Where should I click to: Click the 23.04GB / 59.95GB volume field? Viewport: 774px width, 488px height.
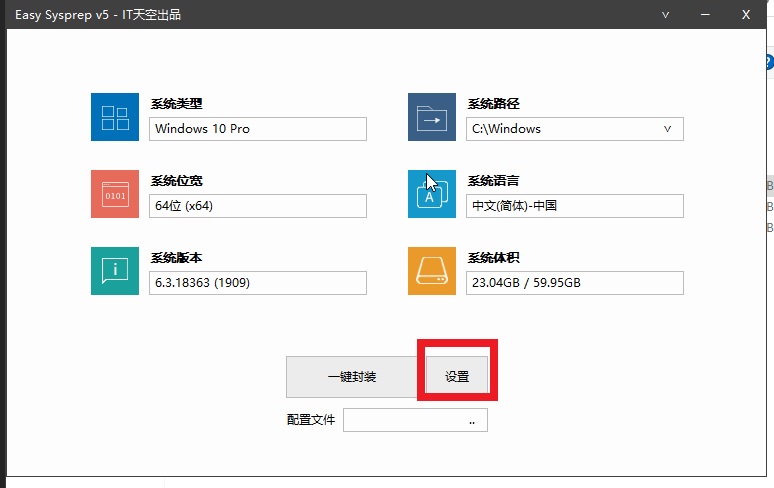click(x=574, y=283)
